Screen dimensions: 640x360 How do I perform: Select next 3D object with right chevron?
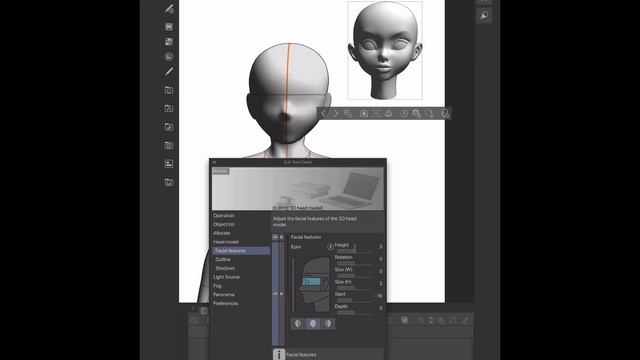point(335,113)
